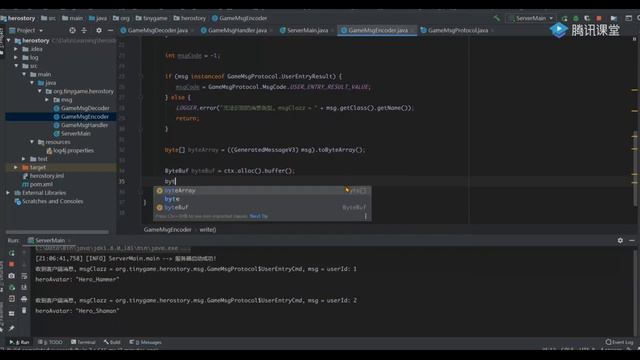Open the Event Log
The image size is (640, 360).
[x=620, y=342]
